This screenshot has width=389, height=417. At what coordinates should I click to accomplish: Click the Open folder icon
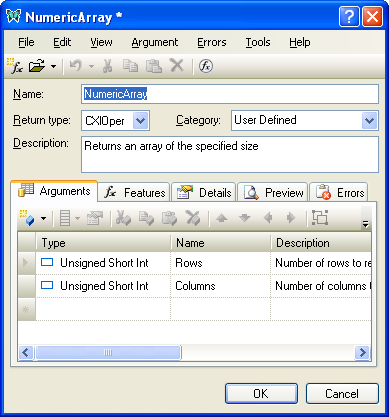click(37, 66)
